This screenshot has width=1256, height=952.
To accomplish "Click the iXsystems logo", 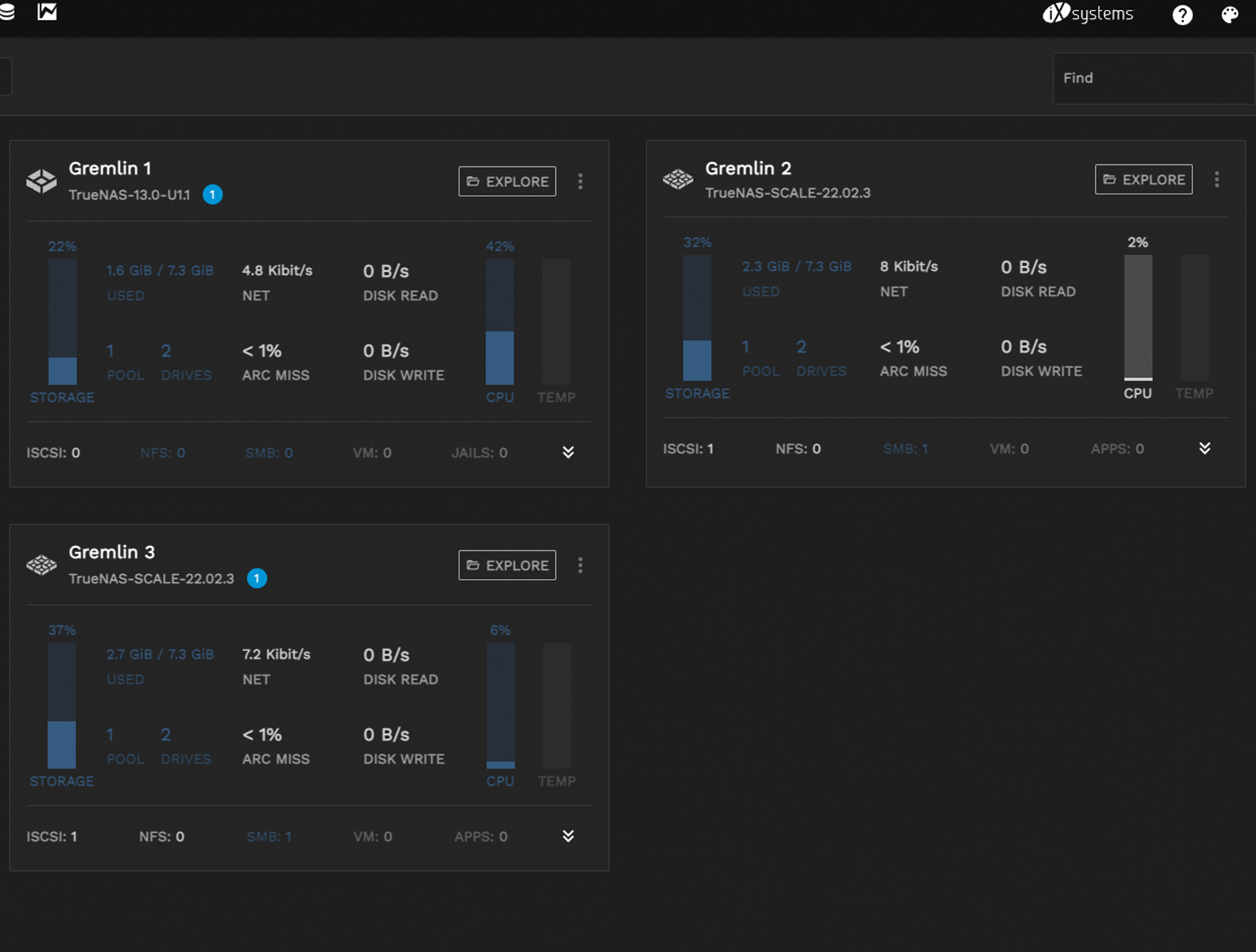I will click(1088, 14).
